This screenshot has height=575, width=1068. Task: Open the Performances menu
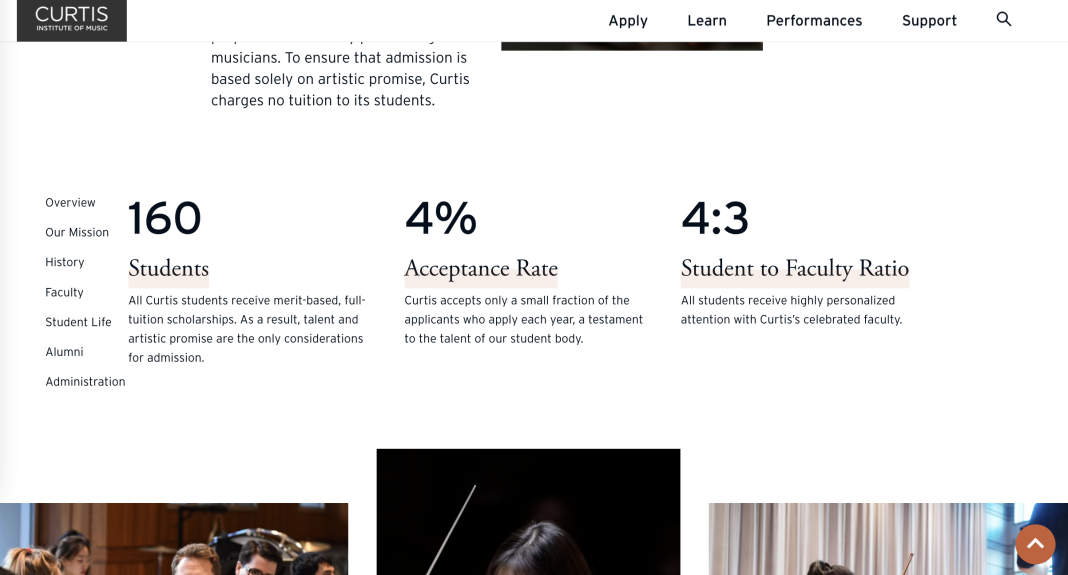[x=814, y=21]
